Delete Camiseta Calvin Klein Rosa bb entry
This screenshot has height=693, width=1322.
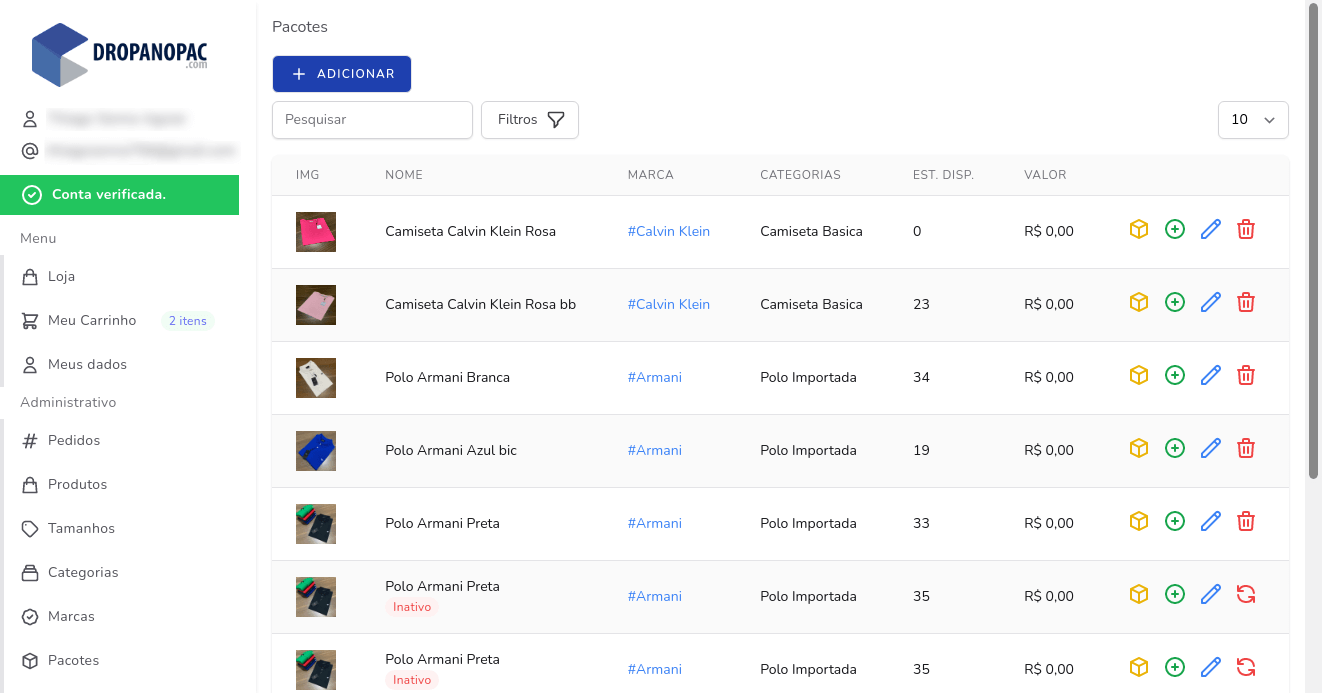1246,302
